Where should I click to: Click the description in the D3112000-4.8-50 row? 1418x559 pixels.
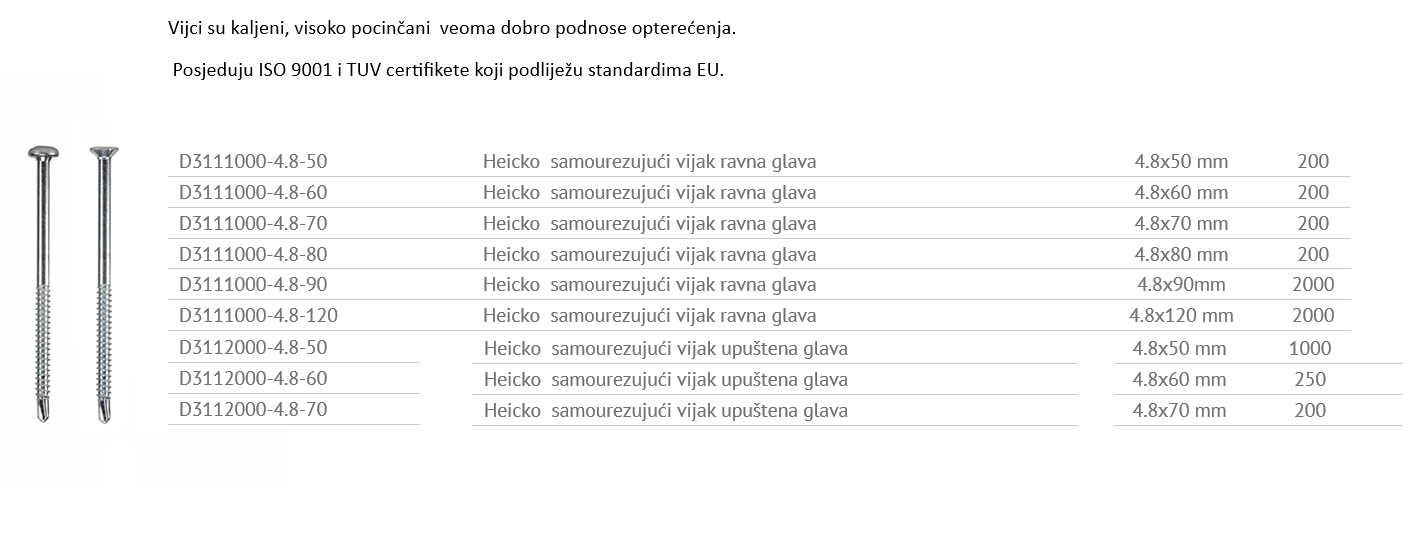[666, 349]
